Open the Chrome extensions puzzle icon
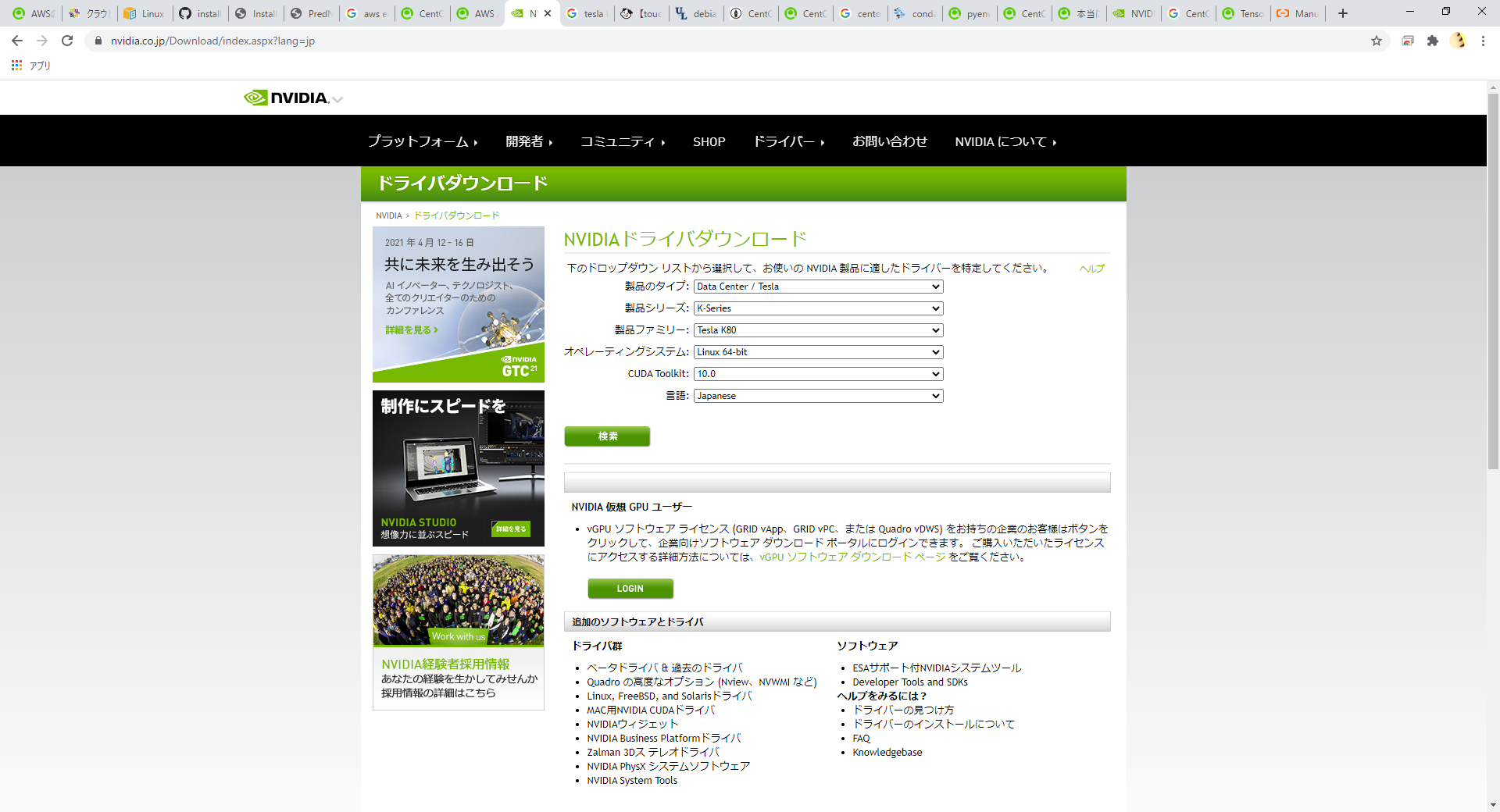Image resolution: width=1500 pixels, height=812 pixels. 1433,41
